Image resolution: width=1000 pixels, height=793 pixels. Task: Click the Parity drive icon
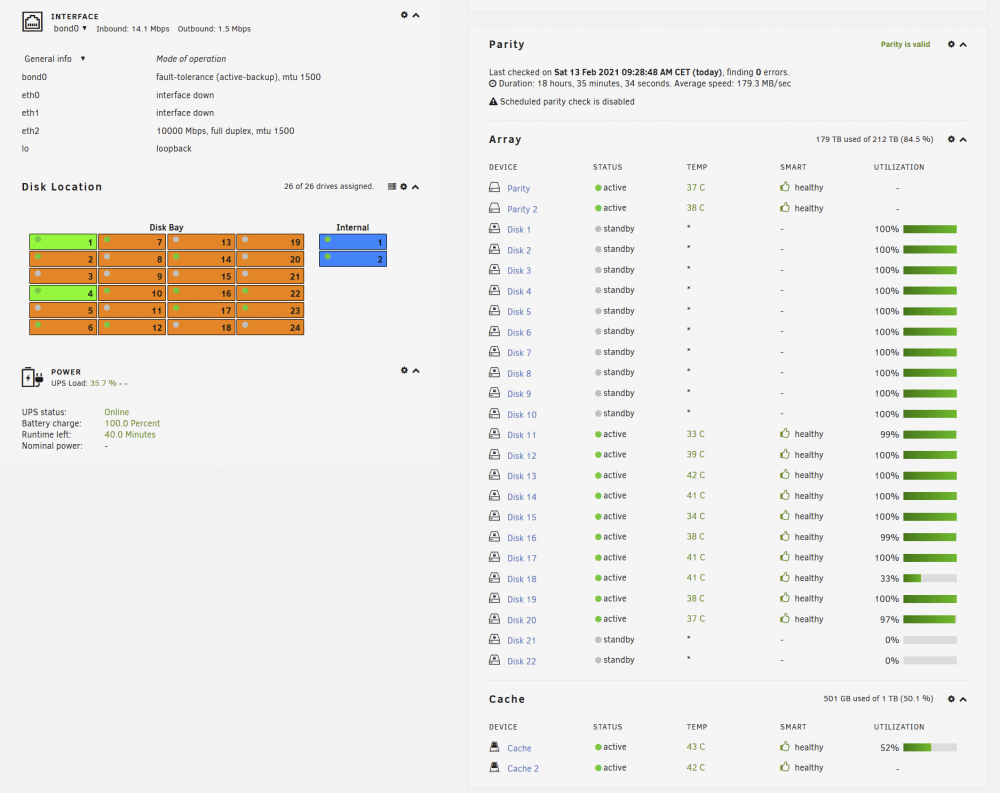click(494, 187)
